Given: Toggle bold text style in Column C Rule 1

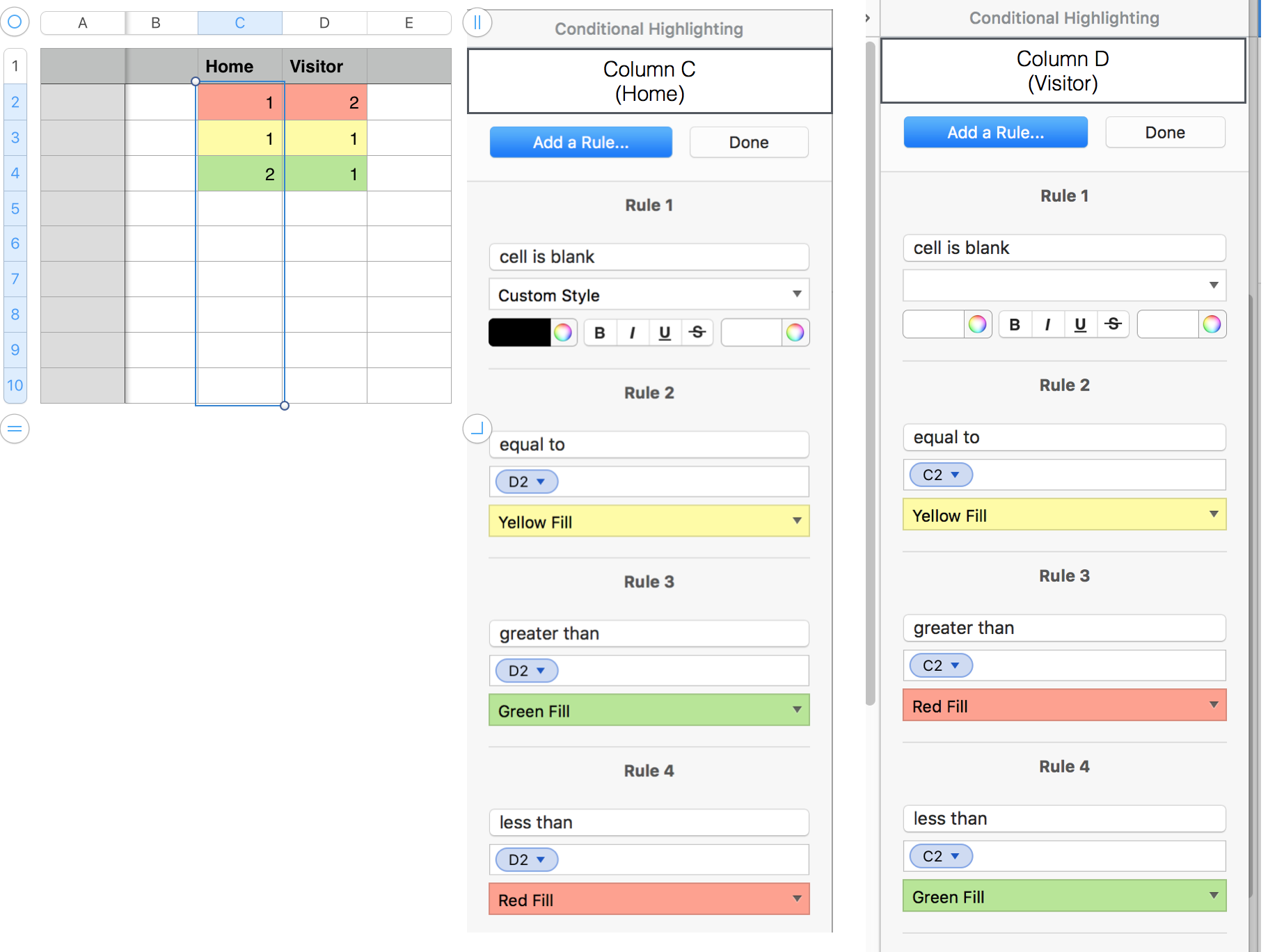Looking at the screenshot, I should tap(599, 333).
